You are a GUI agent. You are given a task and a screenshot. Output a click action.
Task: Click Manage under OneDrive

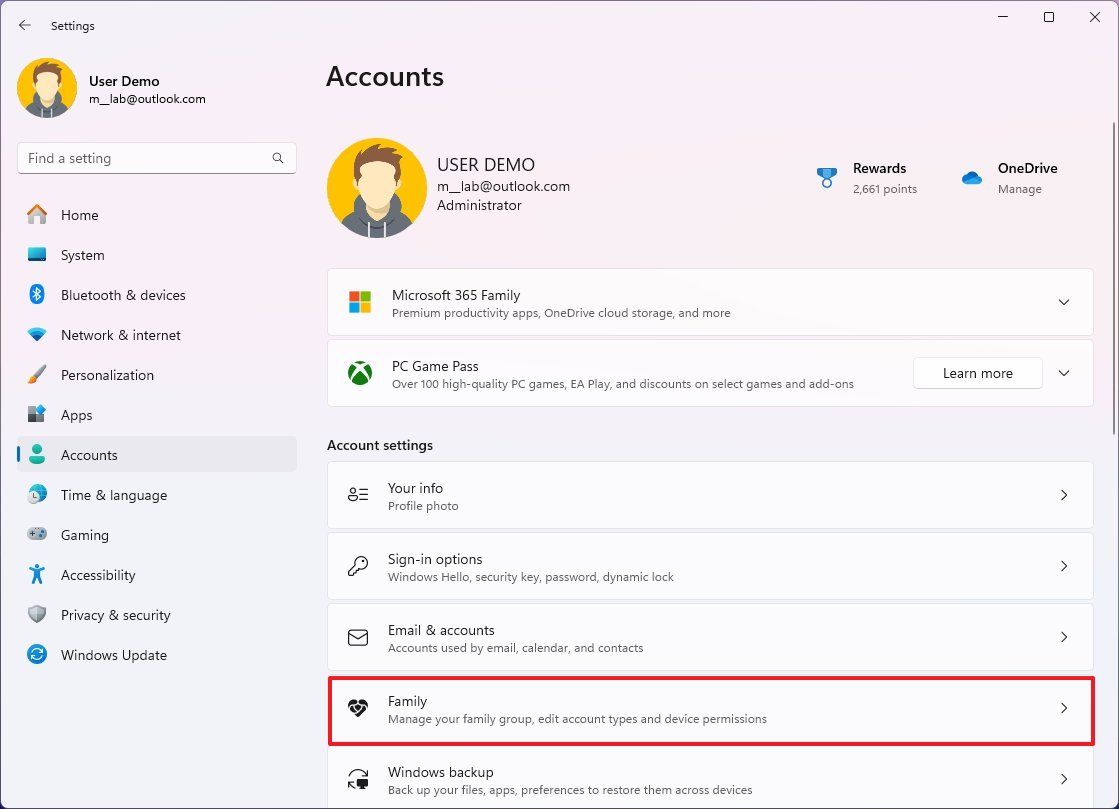click(x=1019, y=189)
